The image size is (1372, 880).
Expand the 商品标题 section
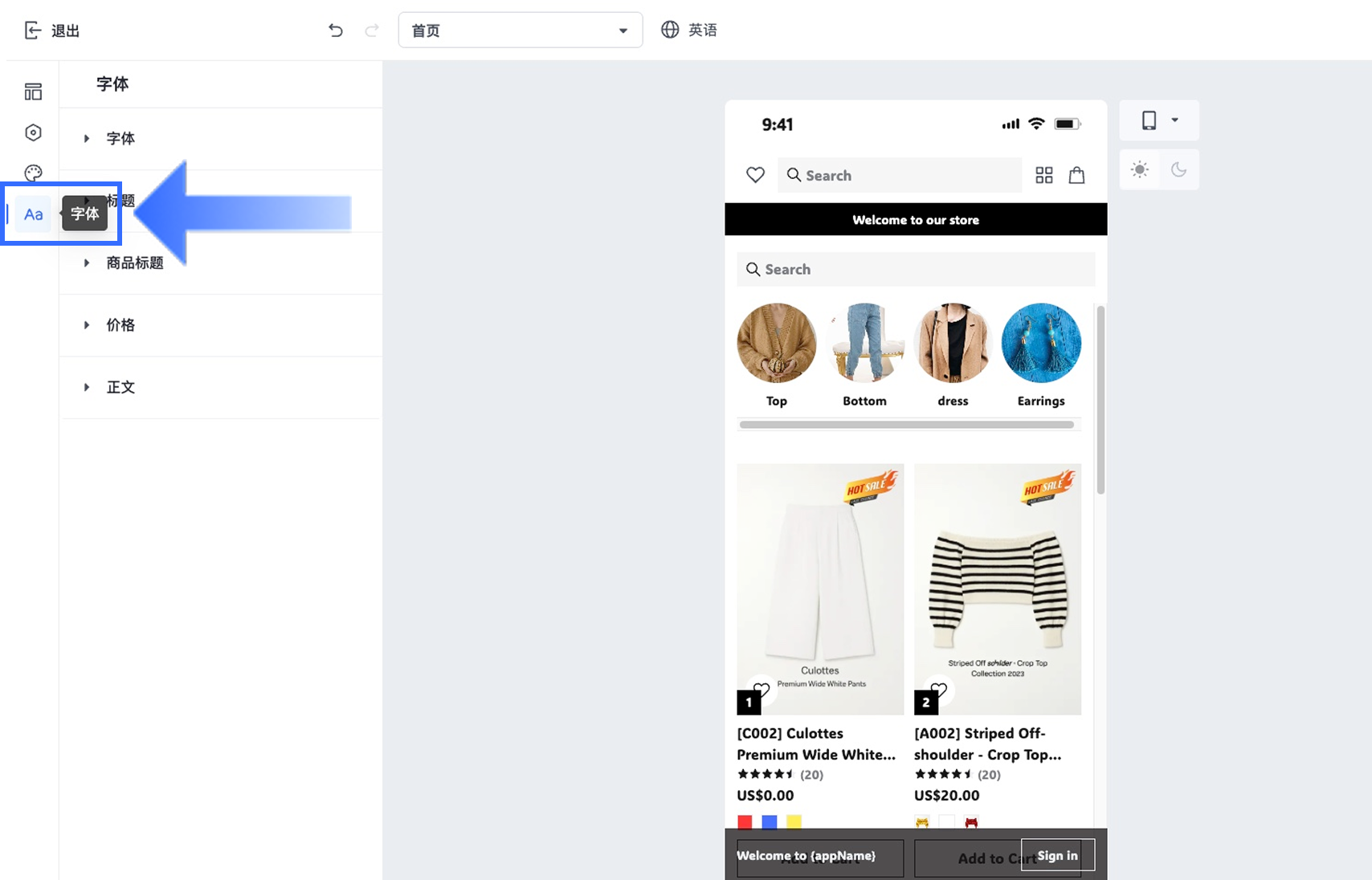pos(221,263)
